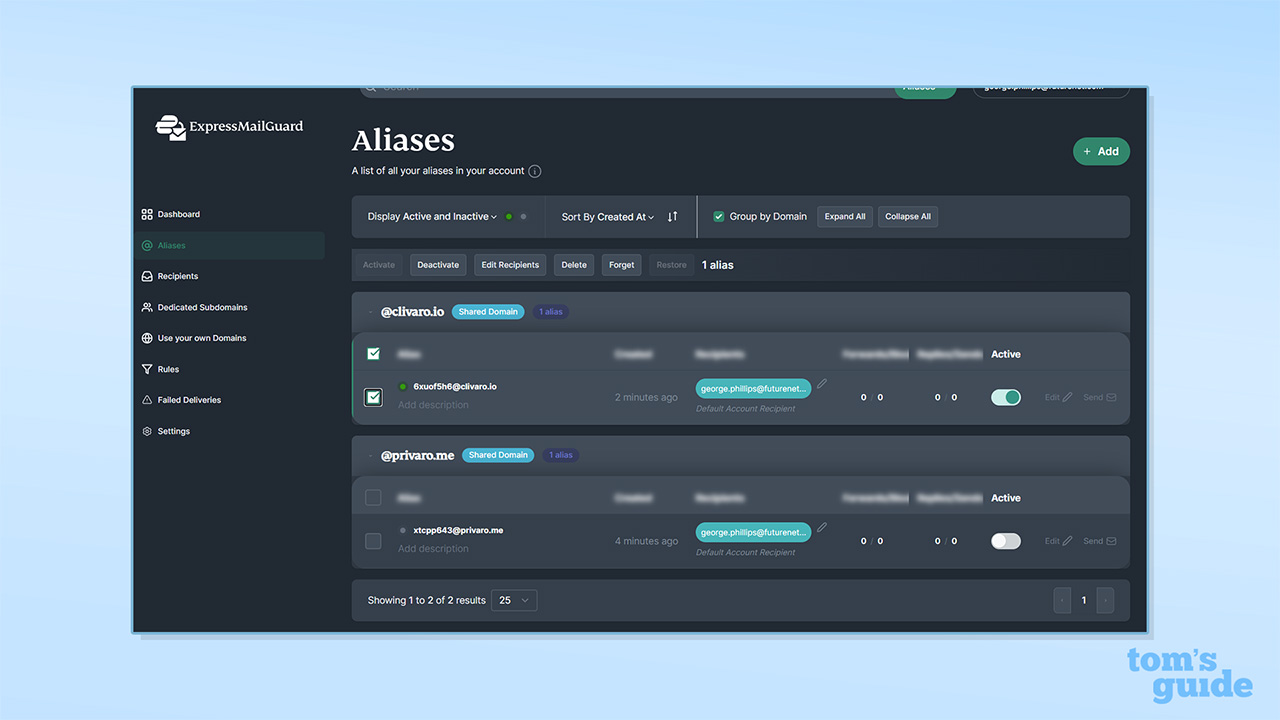View Failed Deliveries via the warning icon
Viewport: 1280px width, 720px height.
(145, 400)
